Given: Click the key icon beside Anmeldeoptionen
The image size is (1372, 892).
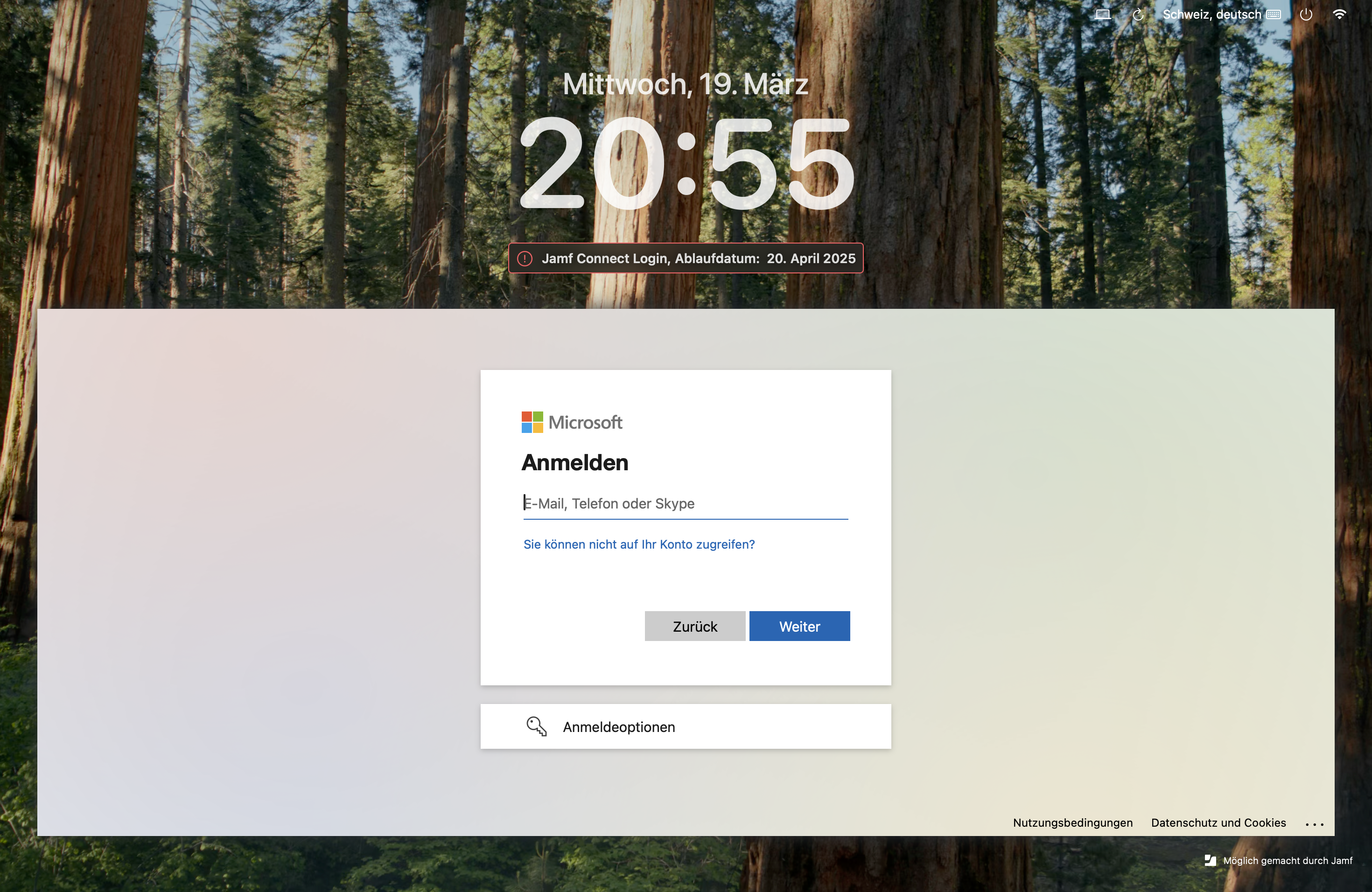Looking at the screenshot, I should click(x=536, y=726).
